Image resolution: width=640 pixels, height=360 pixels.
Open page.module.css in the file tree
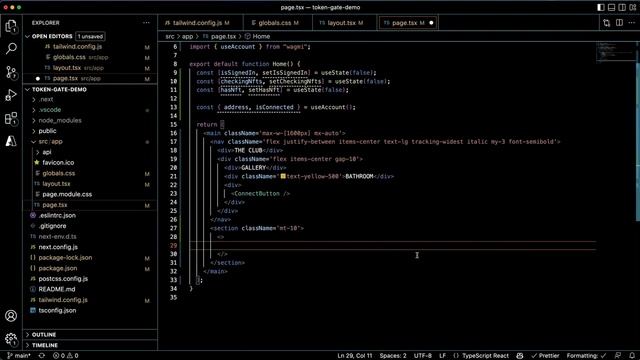pos(67,194)
